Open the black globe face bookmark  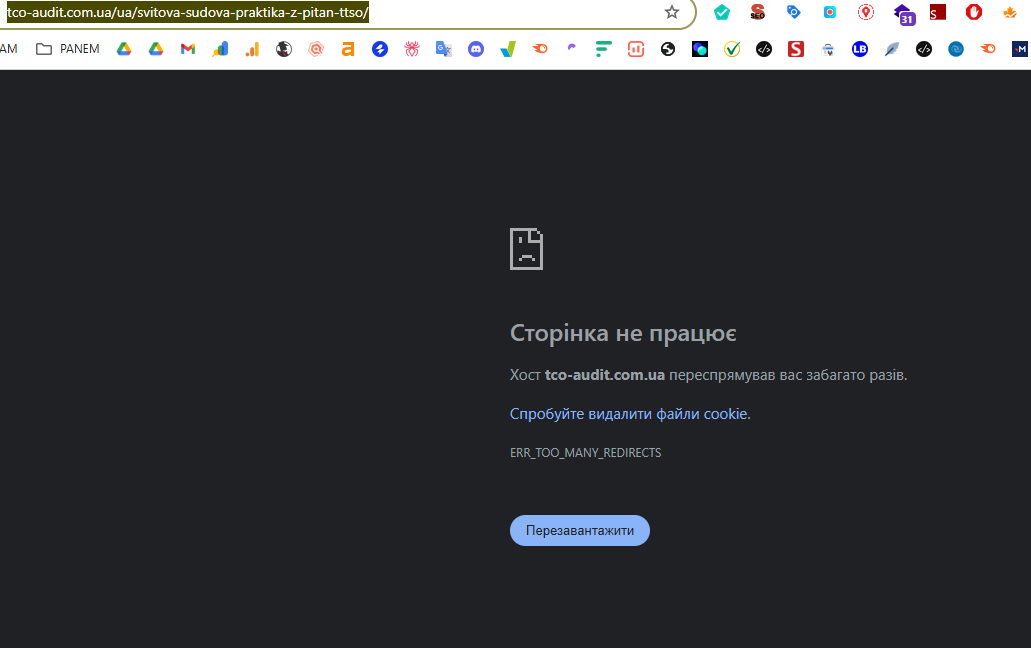[284, 49]
